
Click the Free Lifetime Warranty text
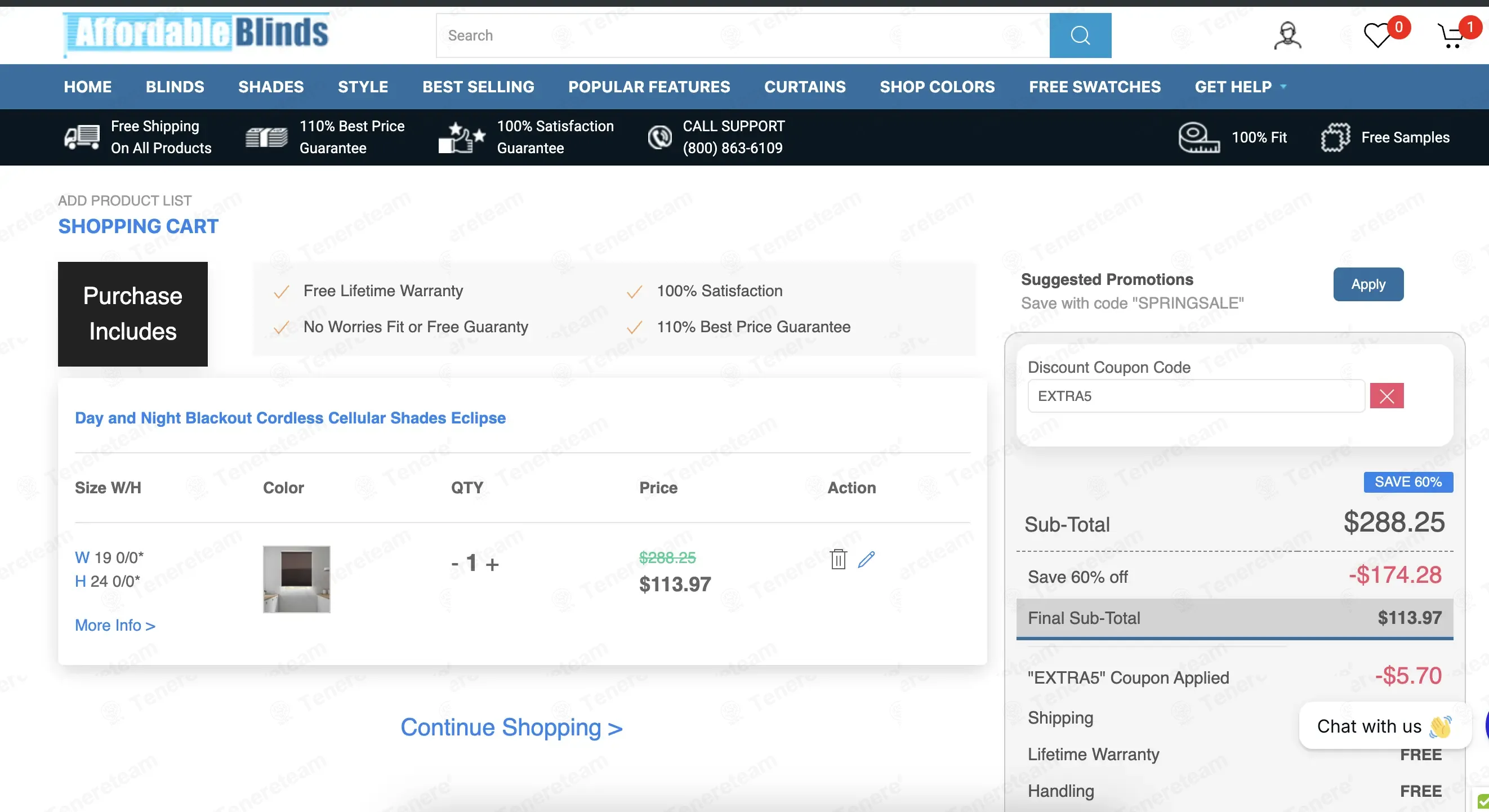(384, 291)
